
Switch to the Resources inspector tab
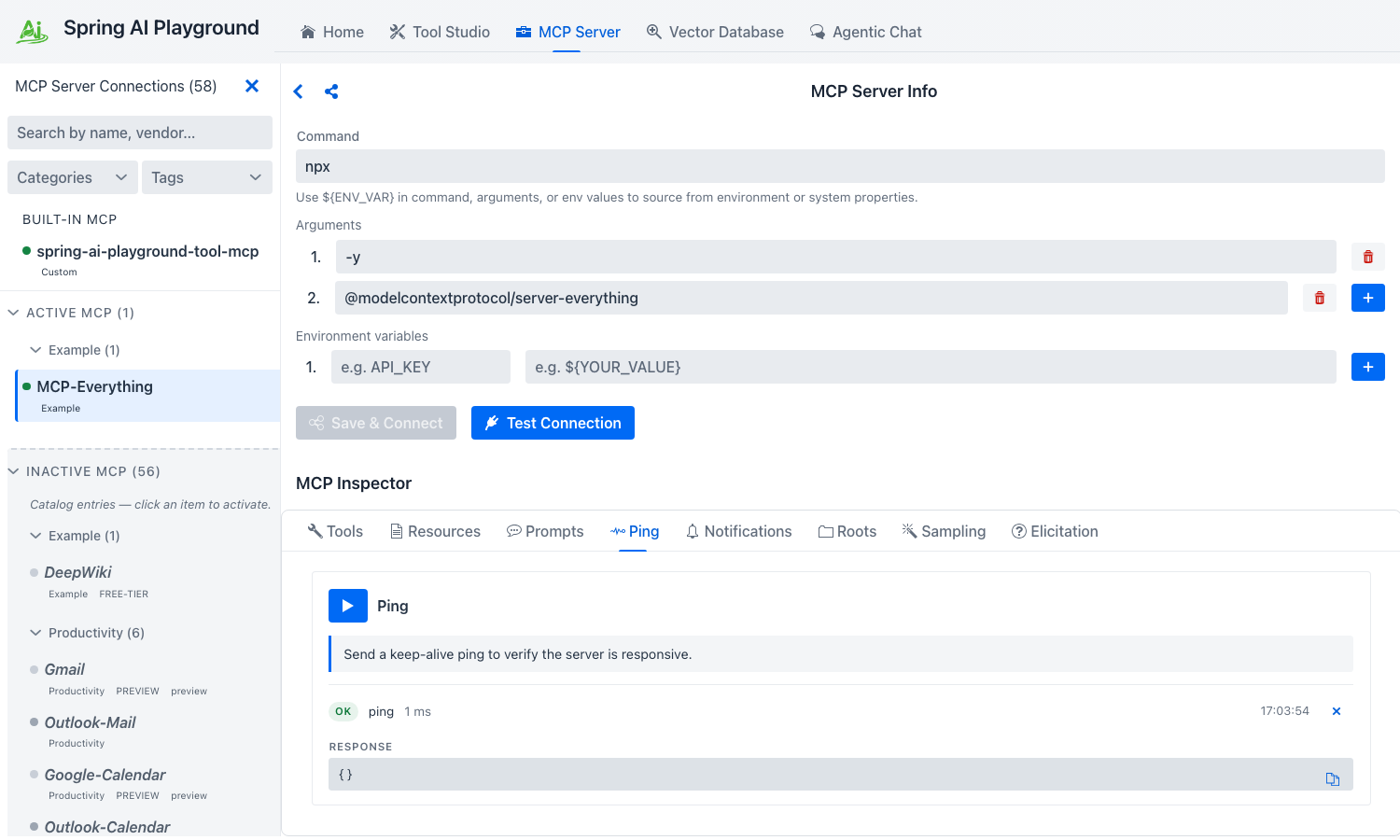[435, 531]
